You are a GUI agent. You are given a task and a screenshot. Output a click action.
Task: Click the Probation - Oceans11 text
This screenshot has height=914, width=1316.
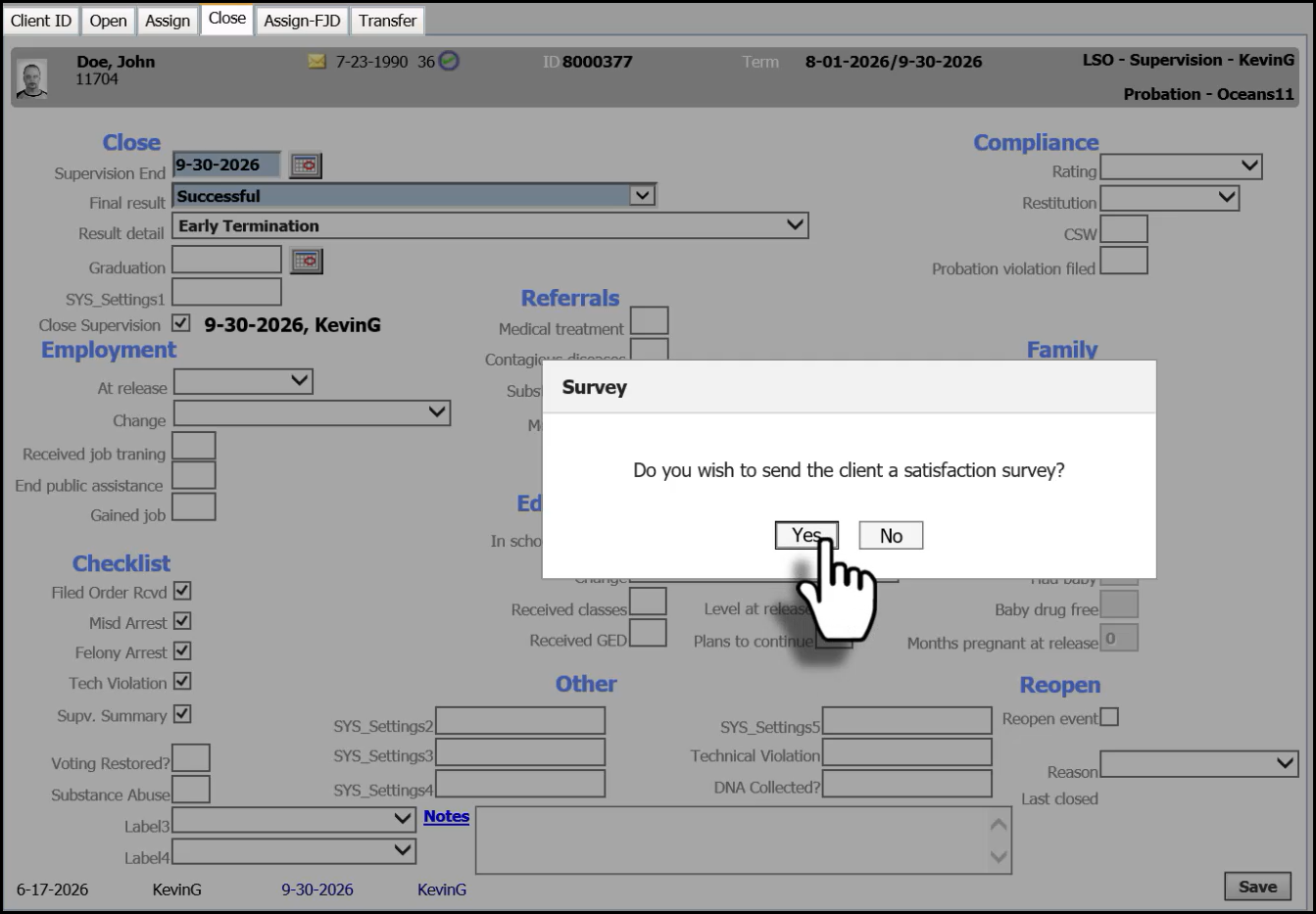point(1208,94)
